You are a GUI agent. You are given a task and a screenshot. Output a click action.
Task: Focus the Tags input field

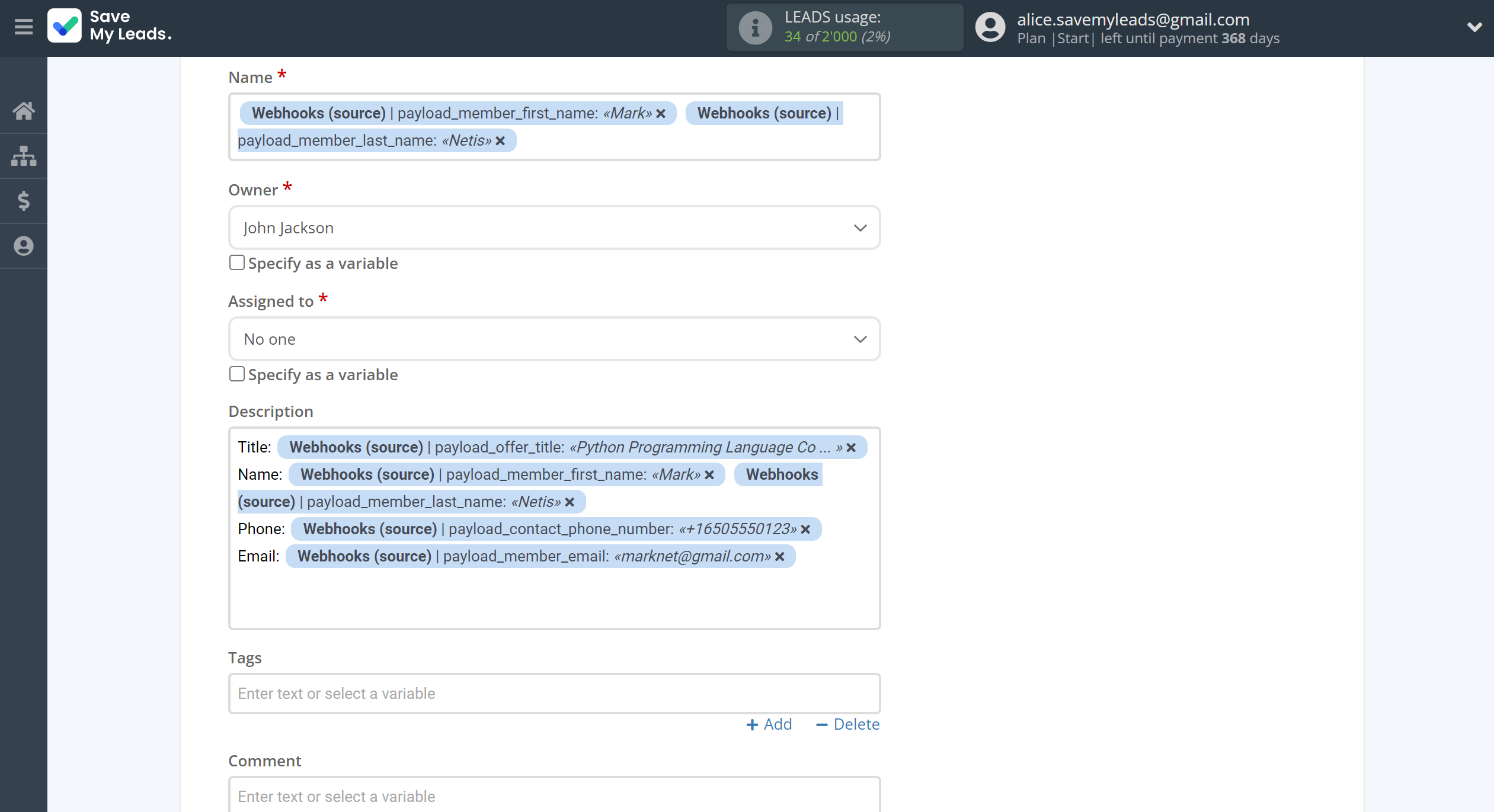[x=554, y=694]
